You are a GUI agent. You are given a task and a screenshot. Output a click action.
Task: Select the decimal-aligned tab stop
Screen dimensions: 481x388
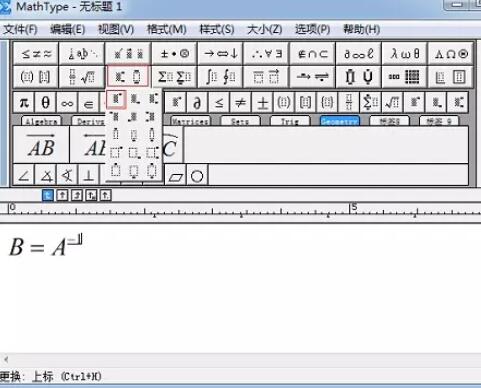(105, 195)
